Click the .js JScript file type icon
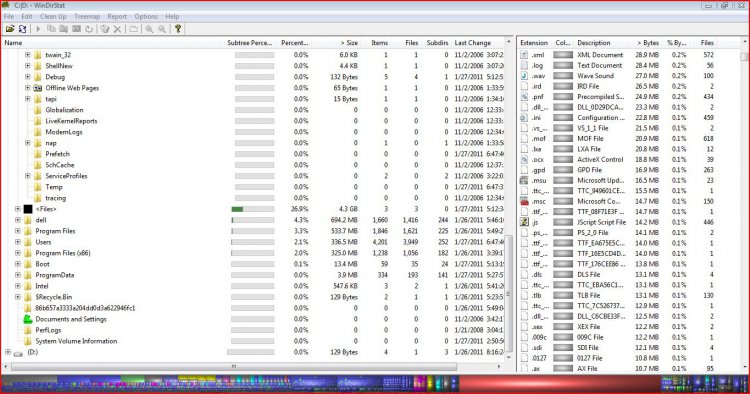Image resolution: width=750 pixels, height=394 pixels. (524, 222)
